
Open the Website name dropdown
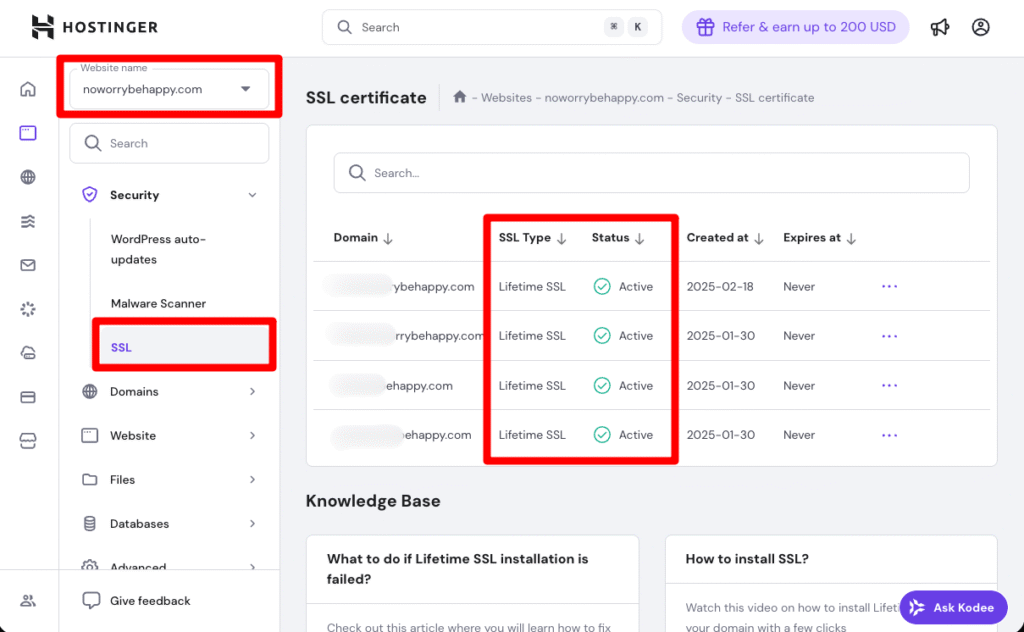tap(169, 89)
